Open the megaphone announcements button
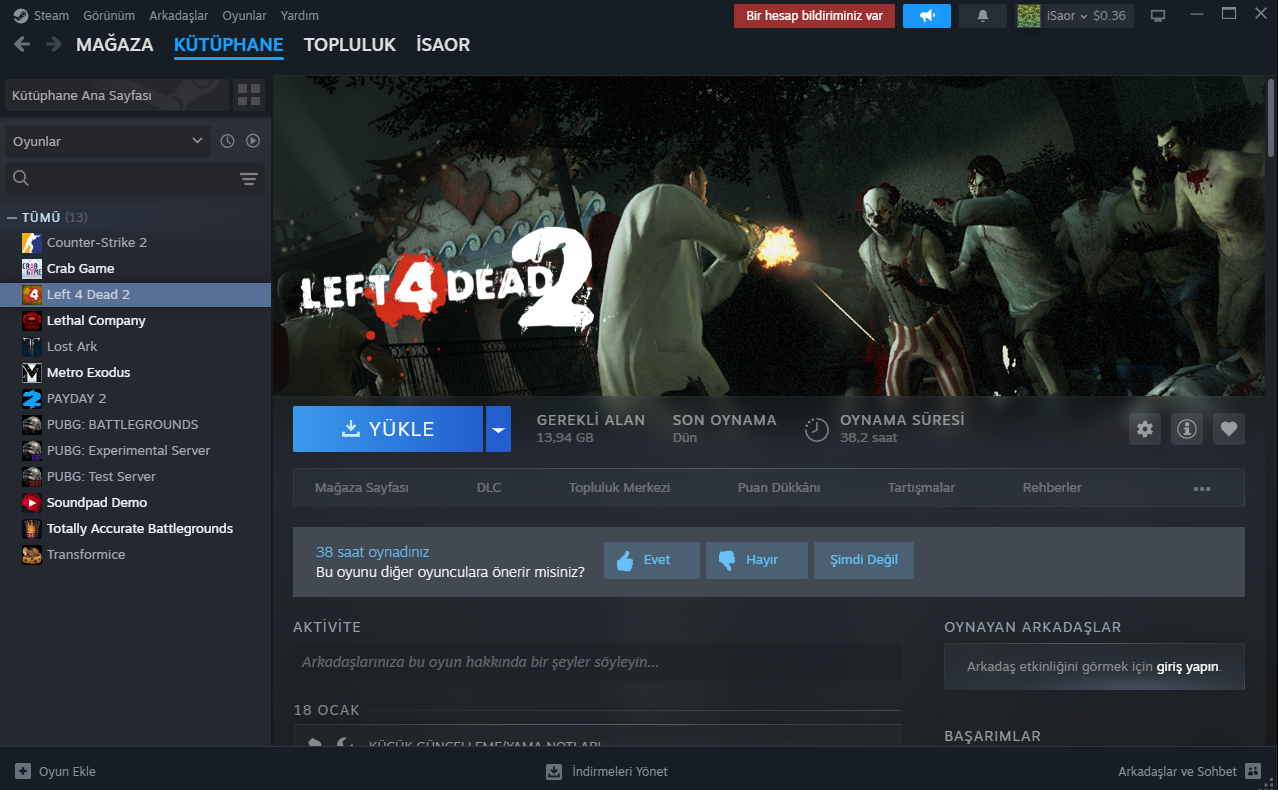 (927, 16)
